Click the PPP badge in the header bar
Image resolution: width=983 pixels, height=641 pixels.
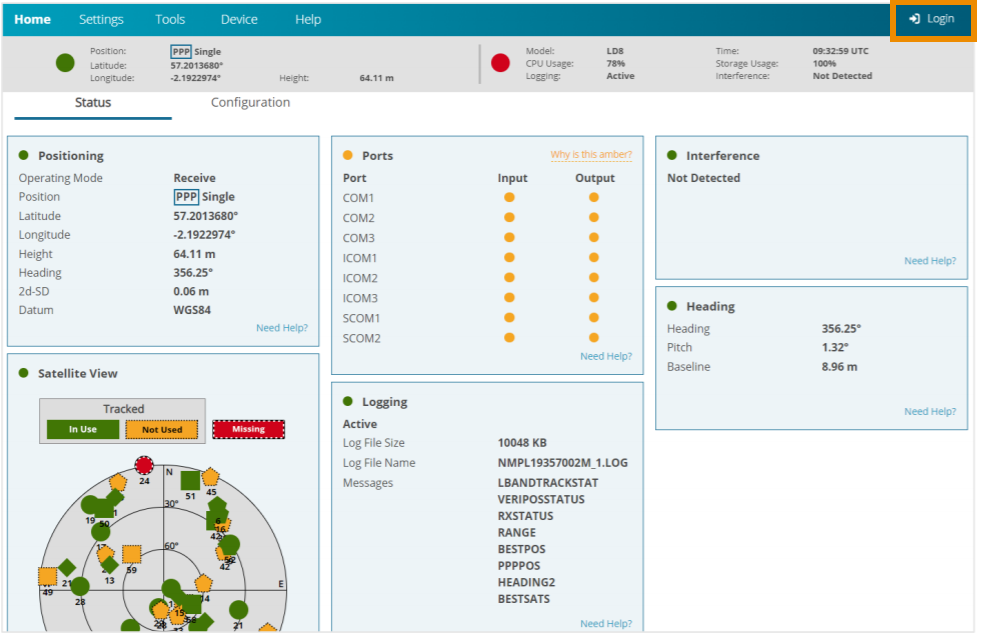coord(181,51)
